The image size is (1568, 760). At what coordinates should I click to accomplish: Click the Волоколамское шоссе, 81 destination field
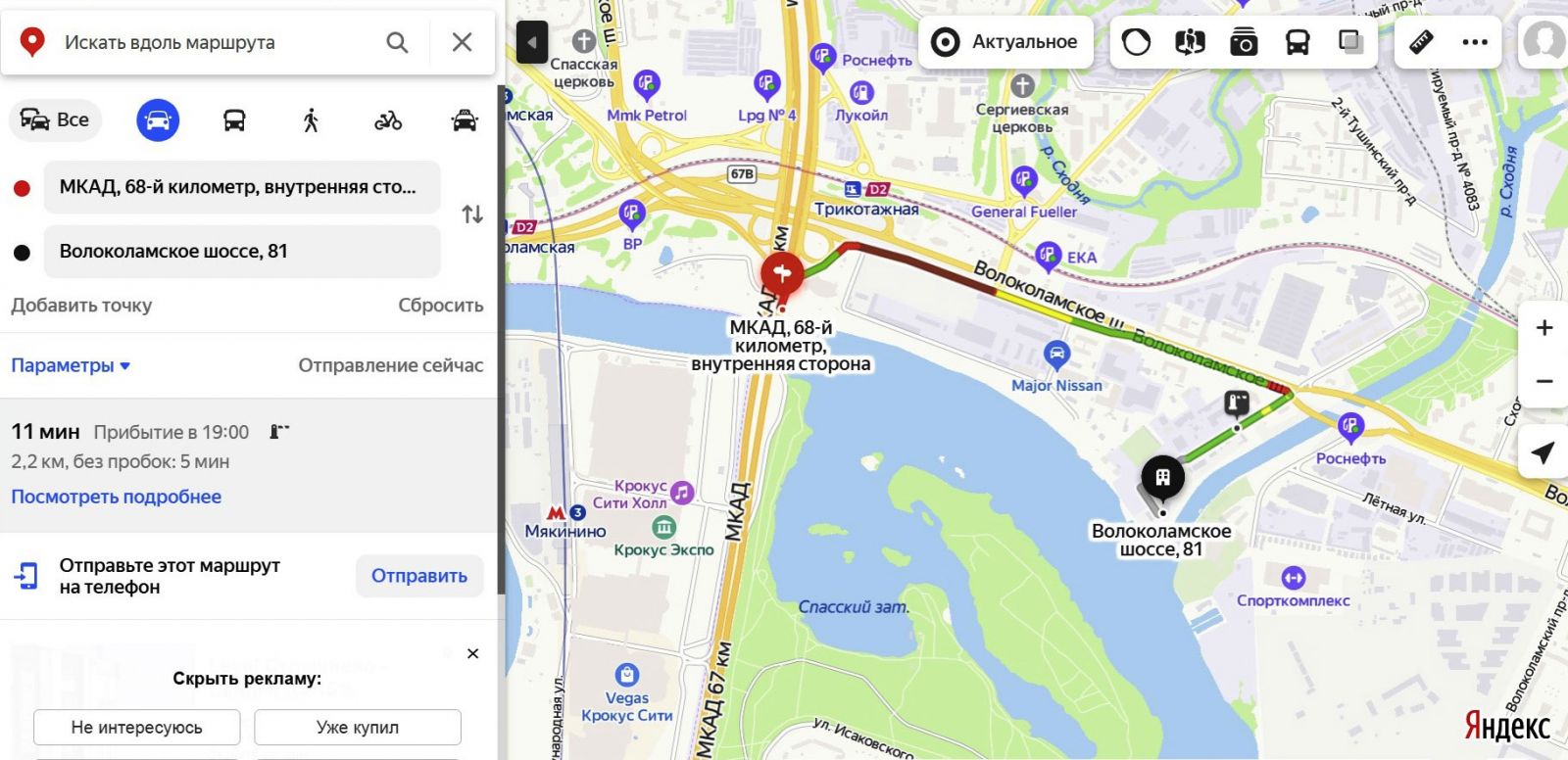click(242, 252)
